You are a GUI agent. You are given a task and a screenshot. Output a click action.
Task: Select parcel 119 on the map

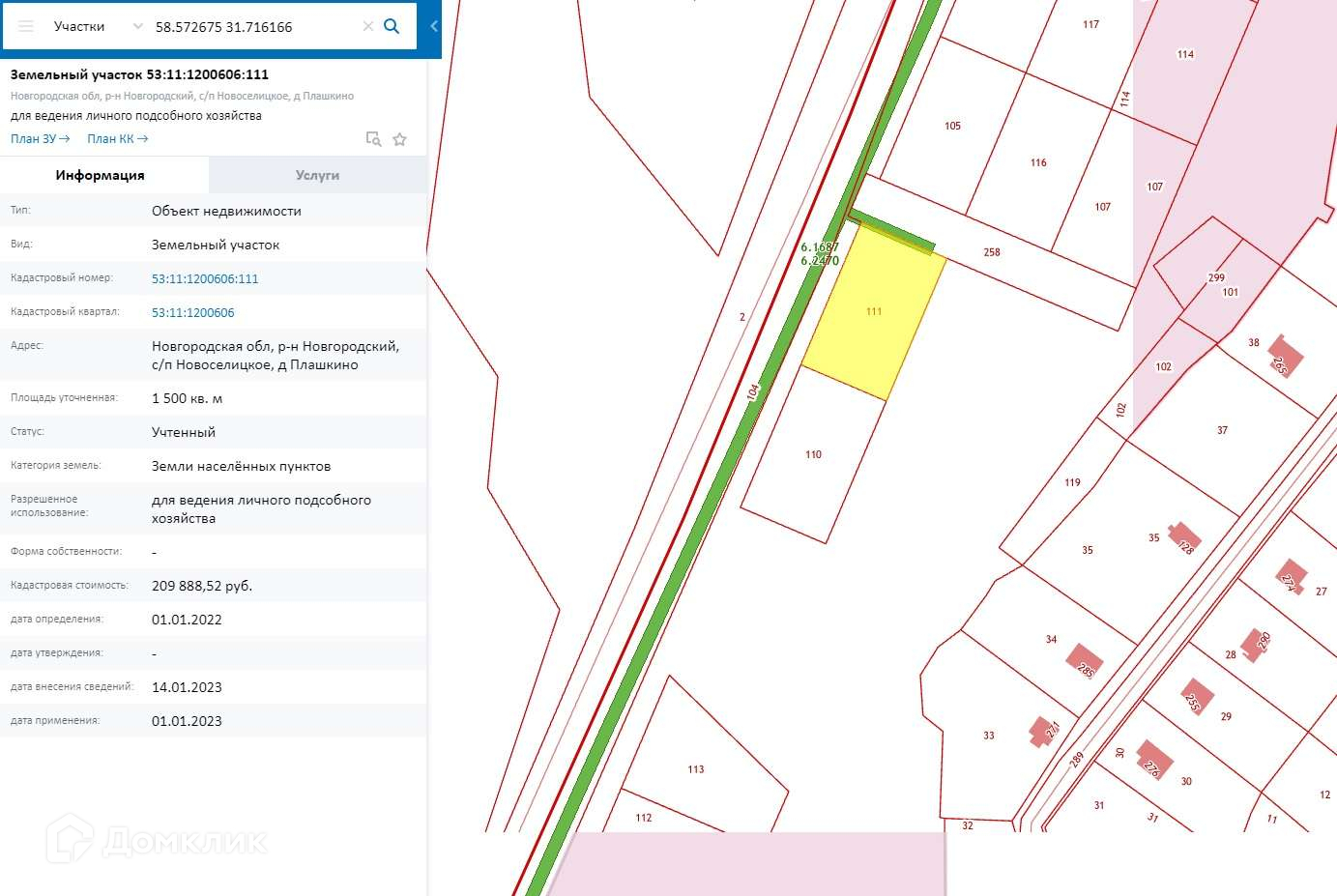(1072, 482)
